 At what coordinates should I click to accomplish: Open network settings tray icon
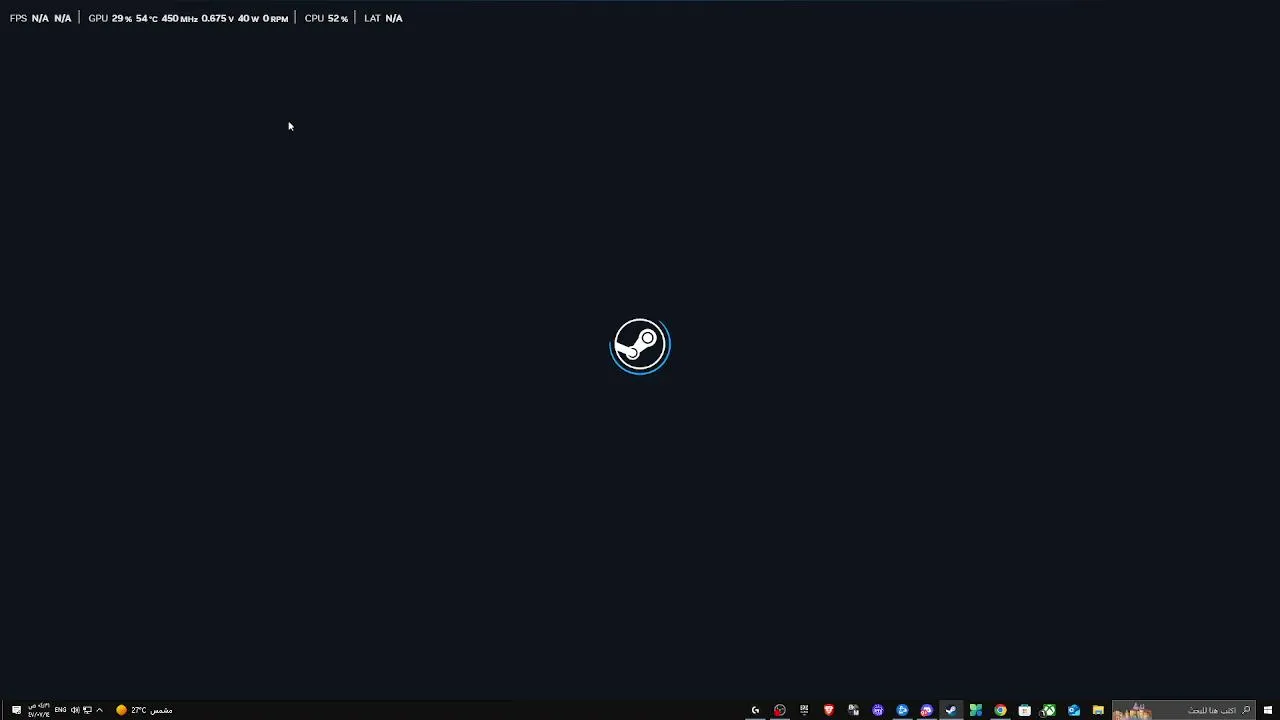click(87, 710)
